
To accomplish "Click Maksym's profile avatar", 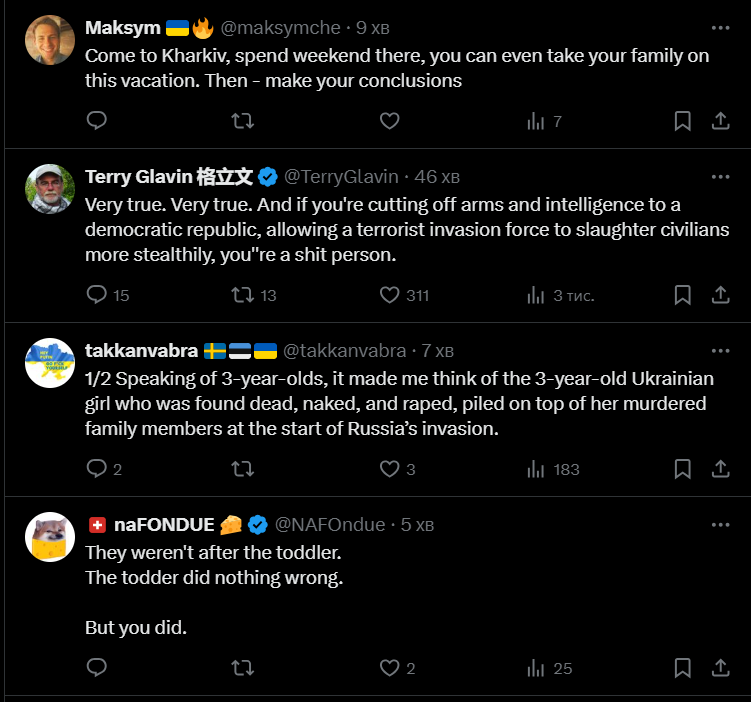I will pyautogui.click(x=49, y=40).
